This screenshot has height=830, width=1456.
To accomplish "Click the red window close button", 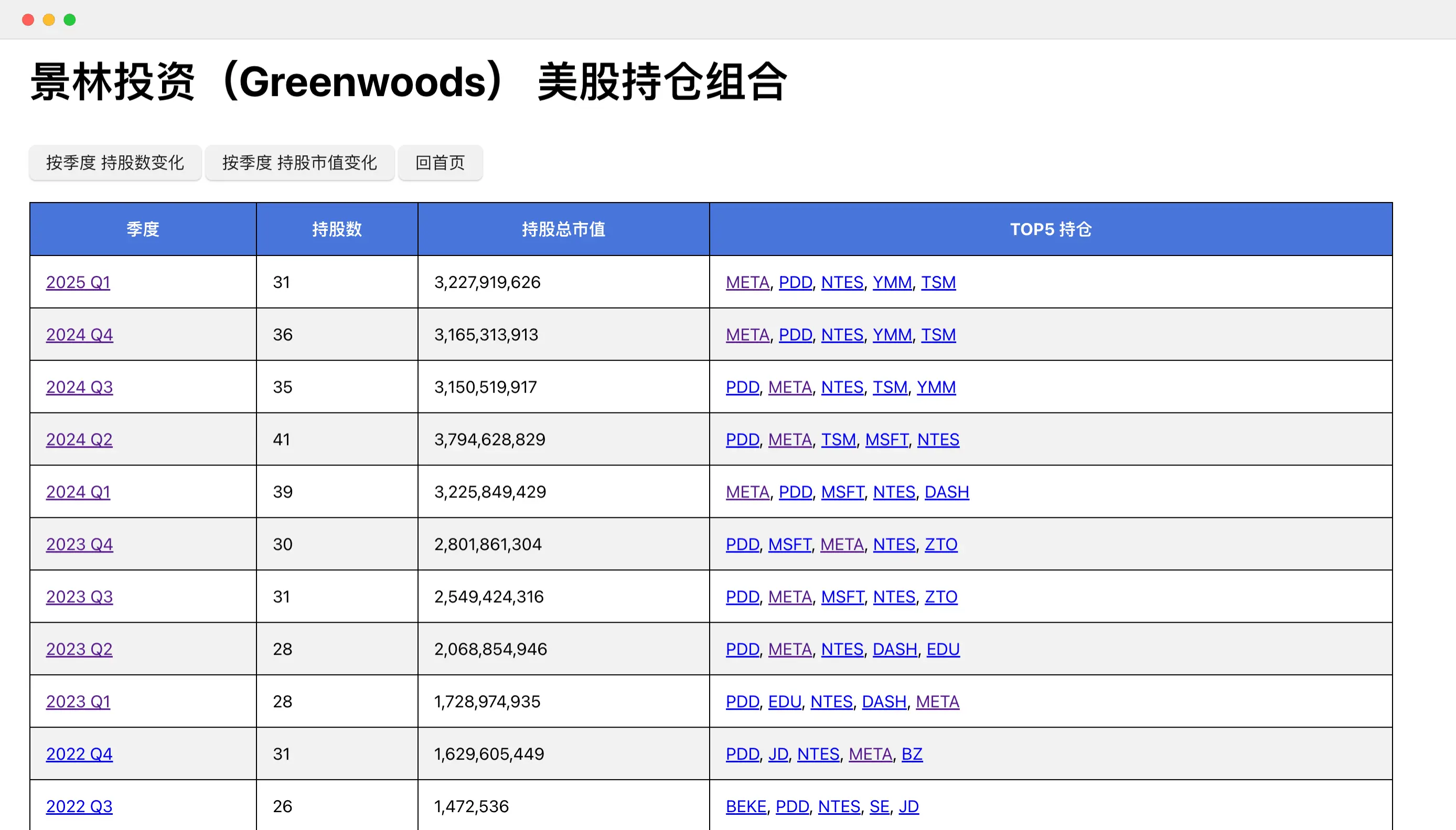I will 28,20.
